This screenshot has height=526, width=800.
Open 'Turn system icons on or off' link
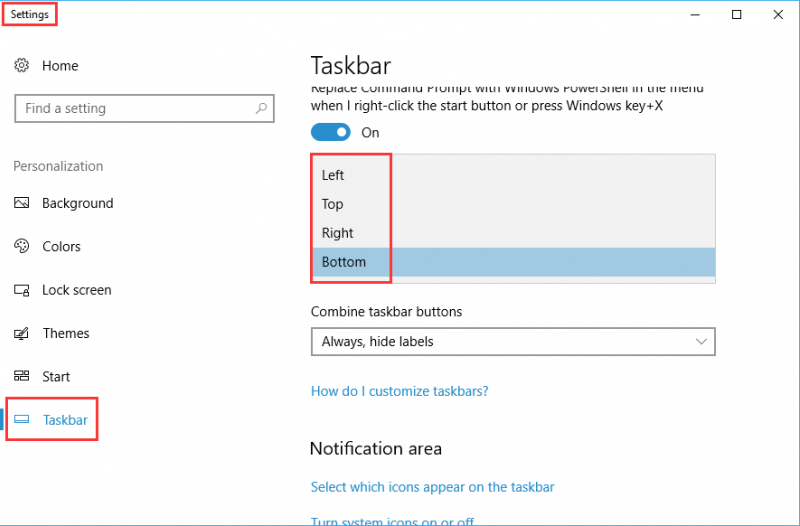click(392, 521)
